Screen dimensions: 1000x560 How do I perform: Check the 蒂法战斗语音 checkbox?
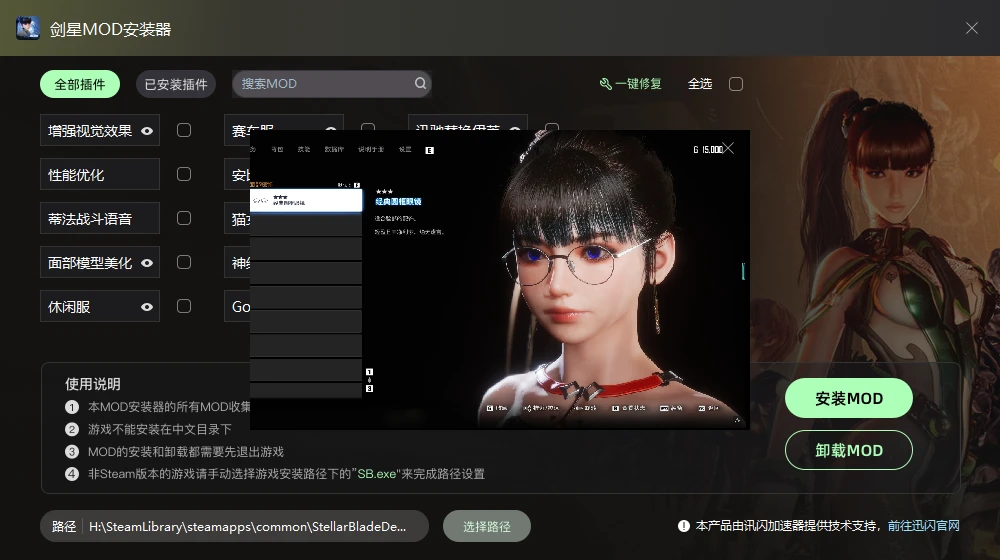click(184, 218)
